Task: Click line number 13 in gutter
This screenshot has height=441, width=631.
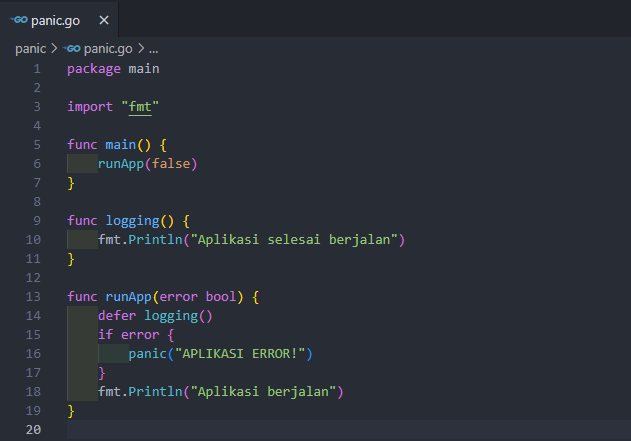Action: (33, 297)
